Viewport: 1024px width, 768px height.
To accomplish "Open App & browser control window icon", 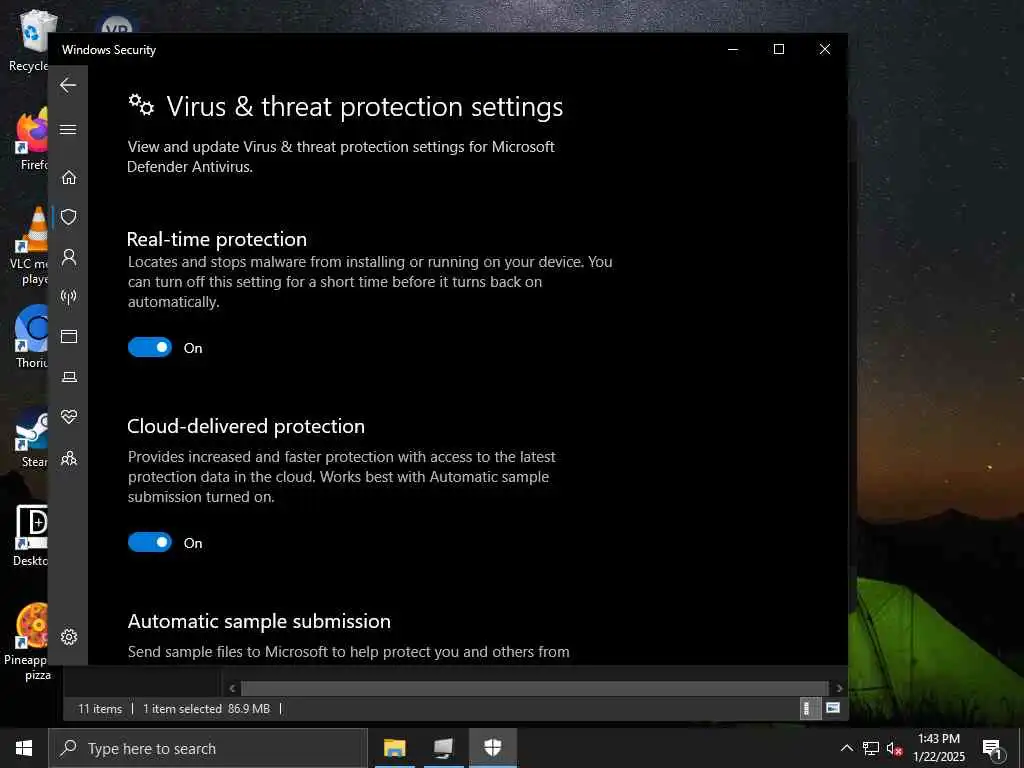I will click(69, 336).
